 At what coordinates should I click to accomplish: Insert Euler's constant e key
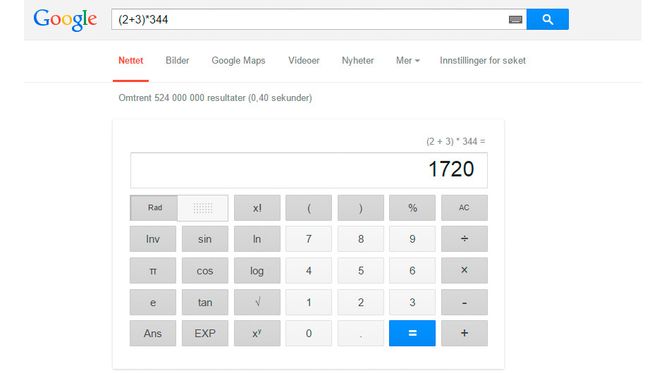coord(153,302)
